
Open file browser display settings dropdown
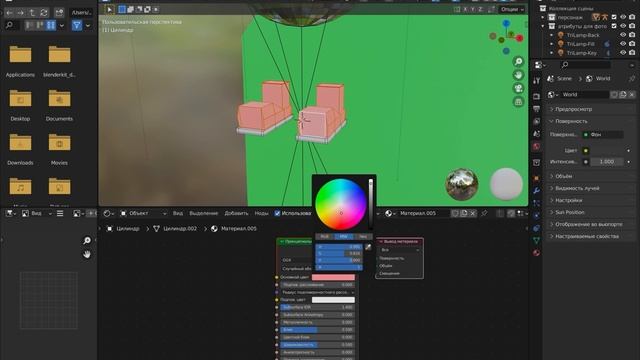(62, 26)
